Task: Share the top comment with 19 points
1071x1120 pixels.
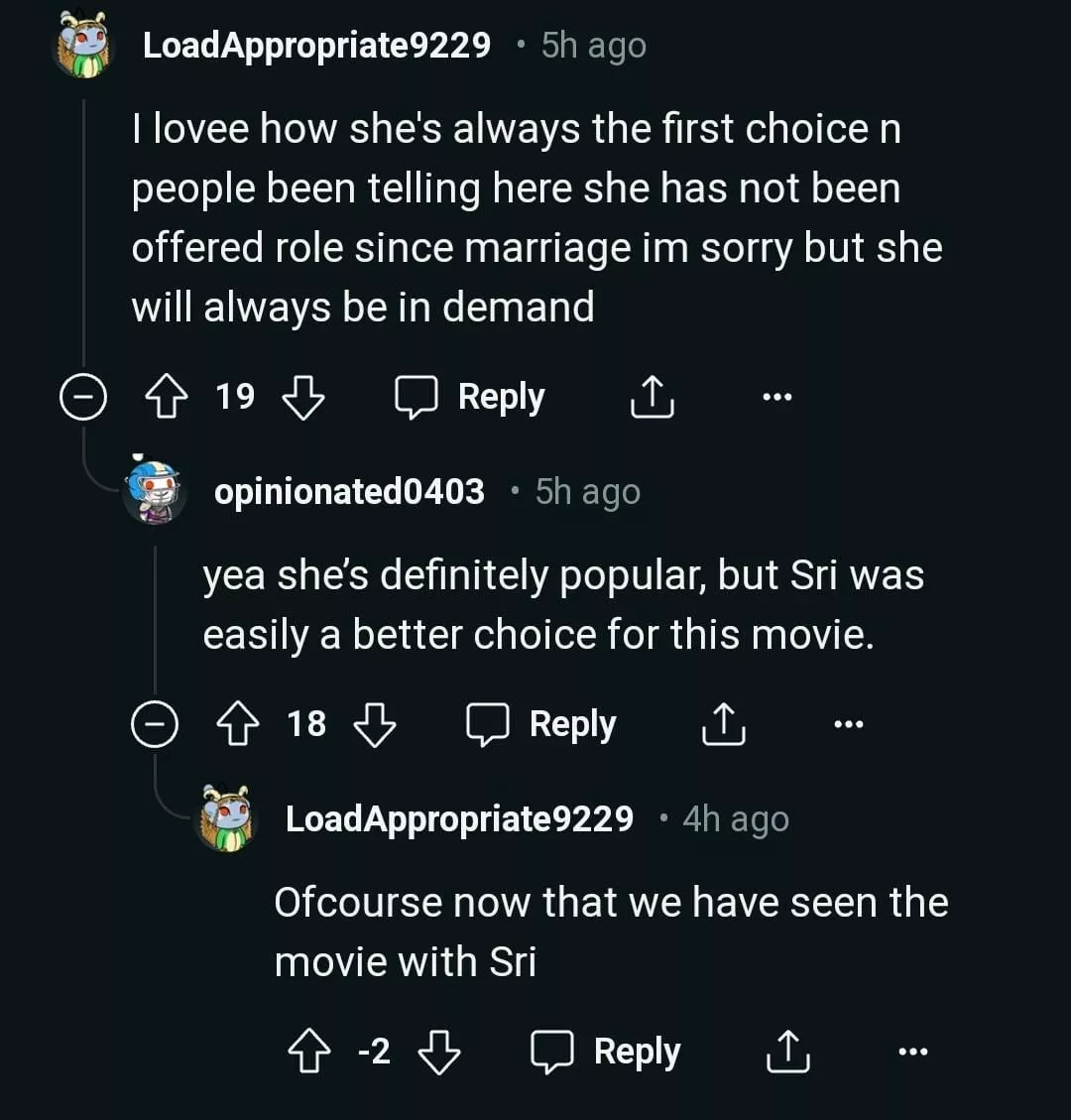Action: pyautogui.click(x=653, y=398)
